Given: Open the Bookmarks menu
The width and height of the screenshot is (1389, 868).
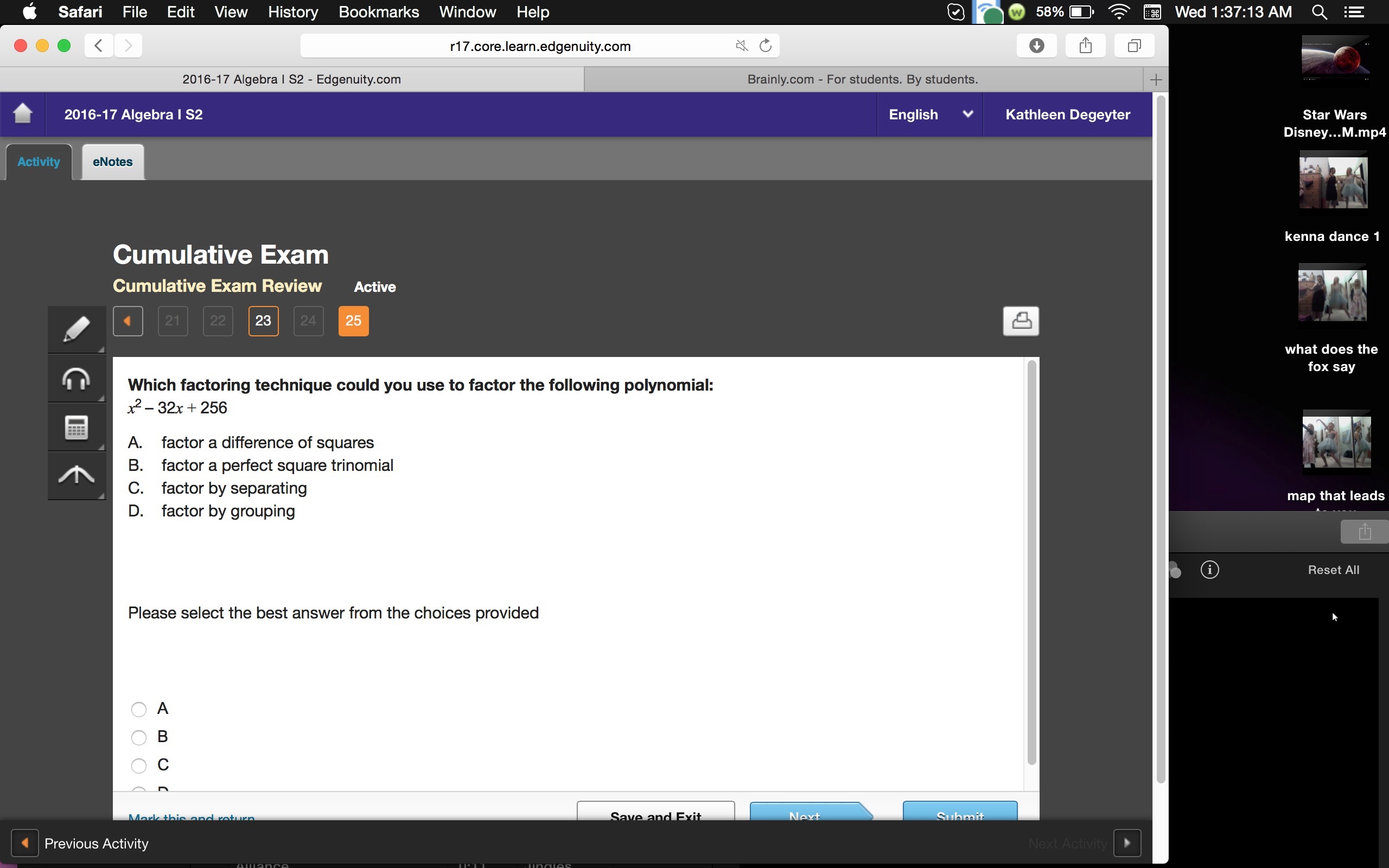Looking at the screenshot, I should pyautogui.click(x=378, y=12).
